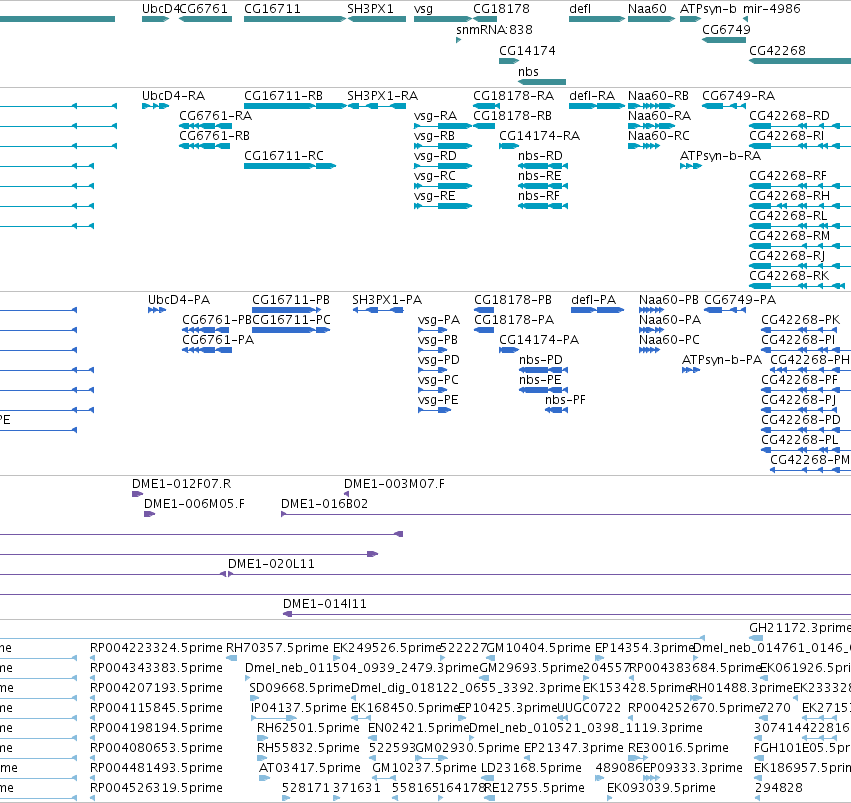Screen dimensions: 851x803
Task: Click the vsg-PB protein label
Action: tap(438, 340)
